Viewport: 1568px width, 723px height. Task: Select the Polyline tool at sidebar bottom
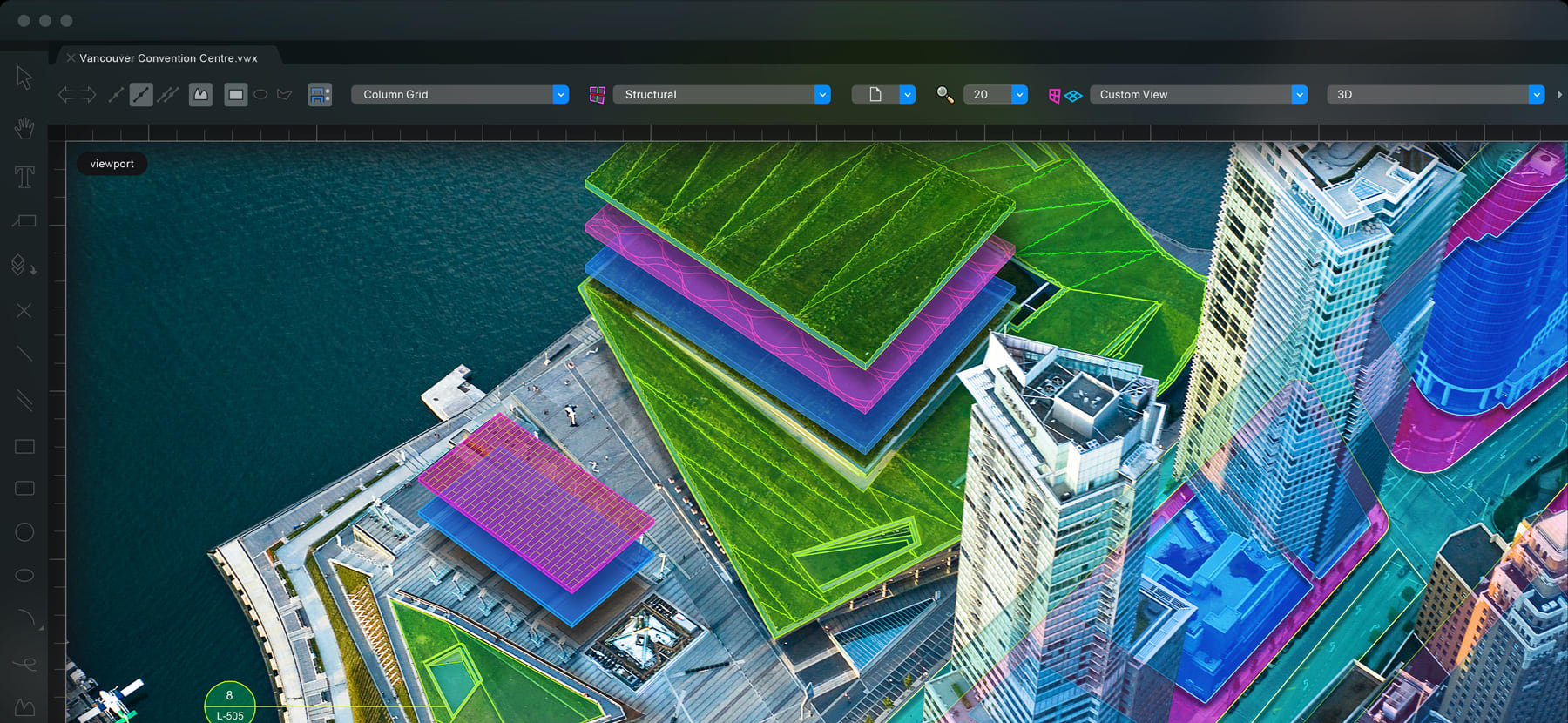pos(24,707)
